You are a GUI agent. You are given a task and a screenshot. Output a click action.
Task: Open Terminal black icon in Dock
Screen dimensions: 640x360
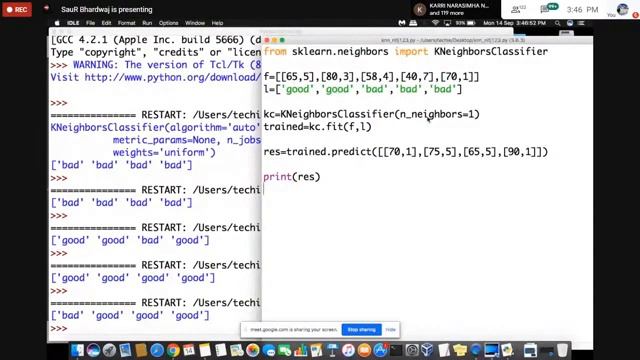pos(396,350)
